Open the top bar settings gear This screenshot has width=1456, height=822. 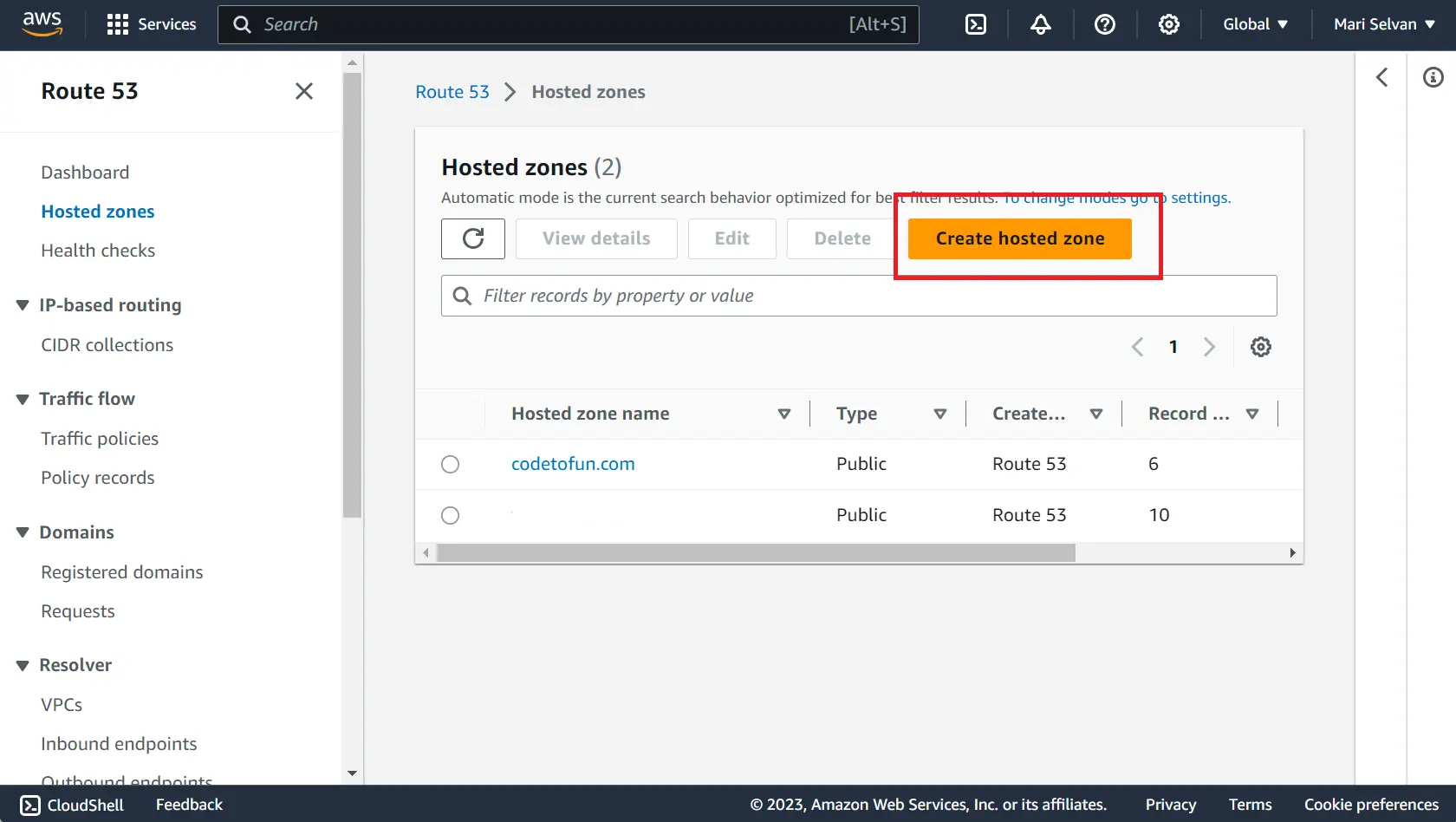pos(1169,24)
